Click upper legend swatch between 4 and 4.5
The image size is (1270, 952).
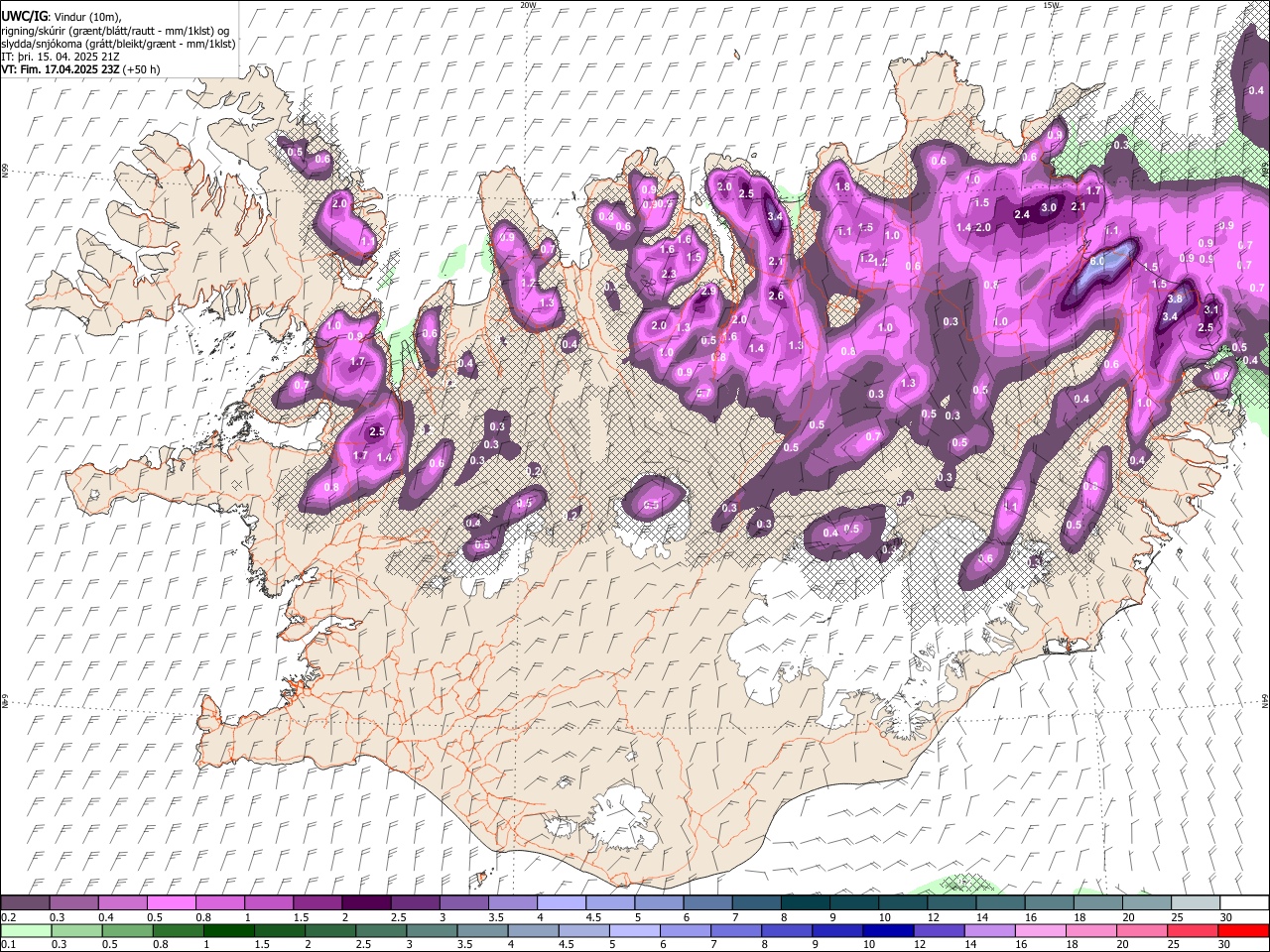pos(562,903)
